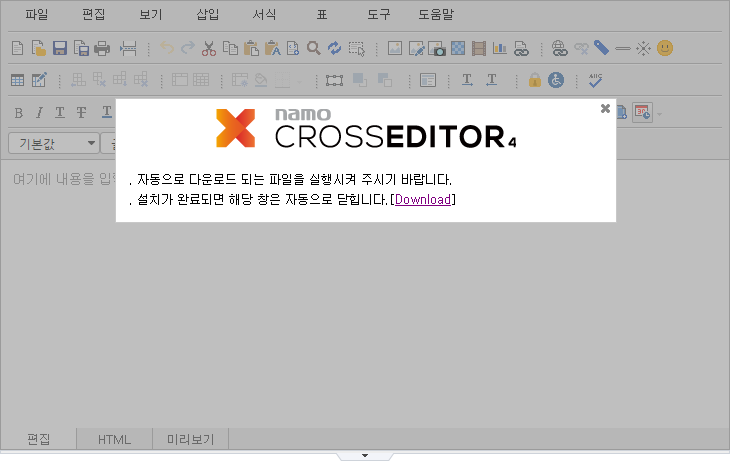This screenshot has width=730, height=461.
Task: Undo the last action
Action: (x=167, y=48)
